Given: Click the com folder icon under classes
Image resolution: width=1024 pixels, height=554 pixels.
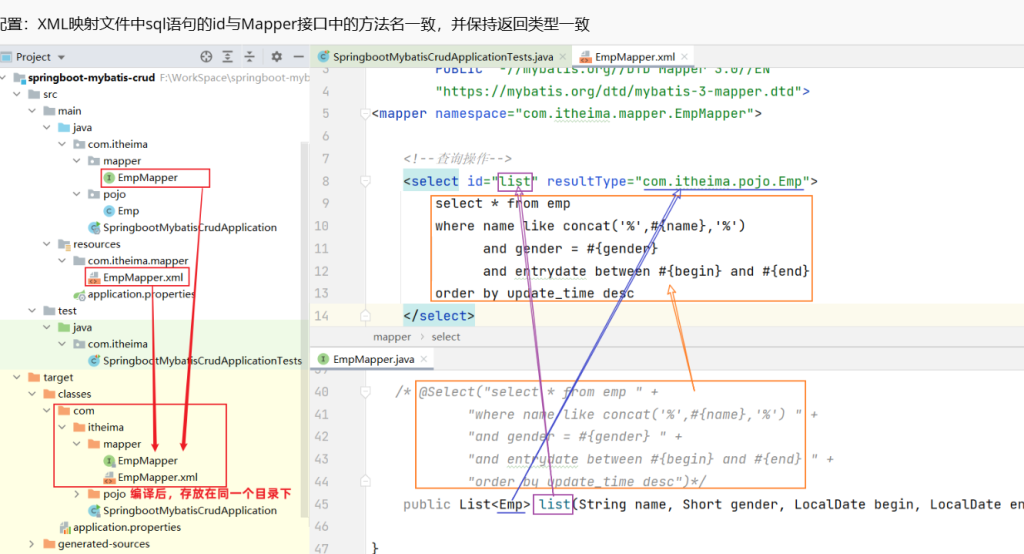Looking at the screenshot, I should (x=64, y=411).
